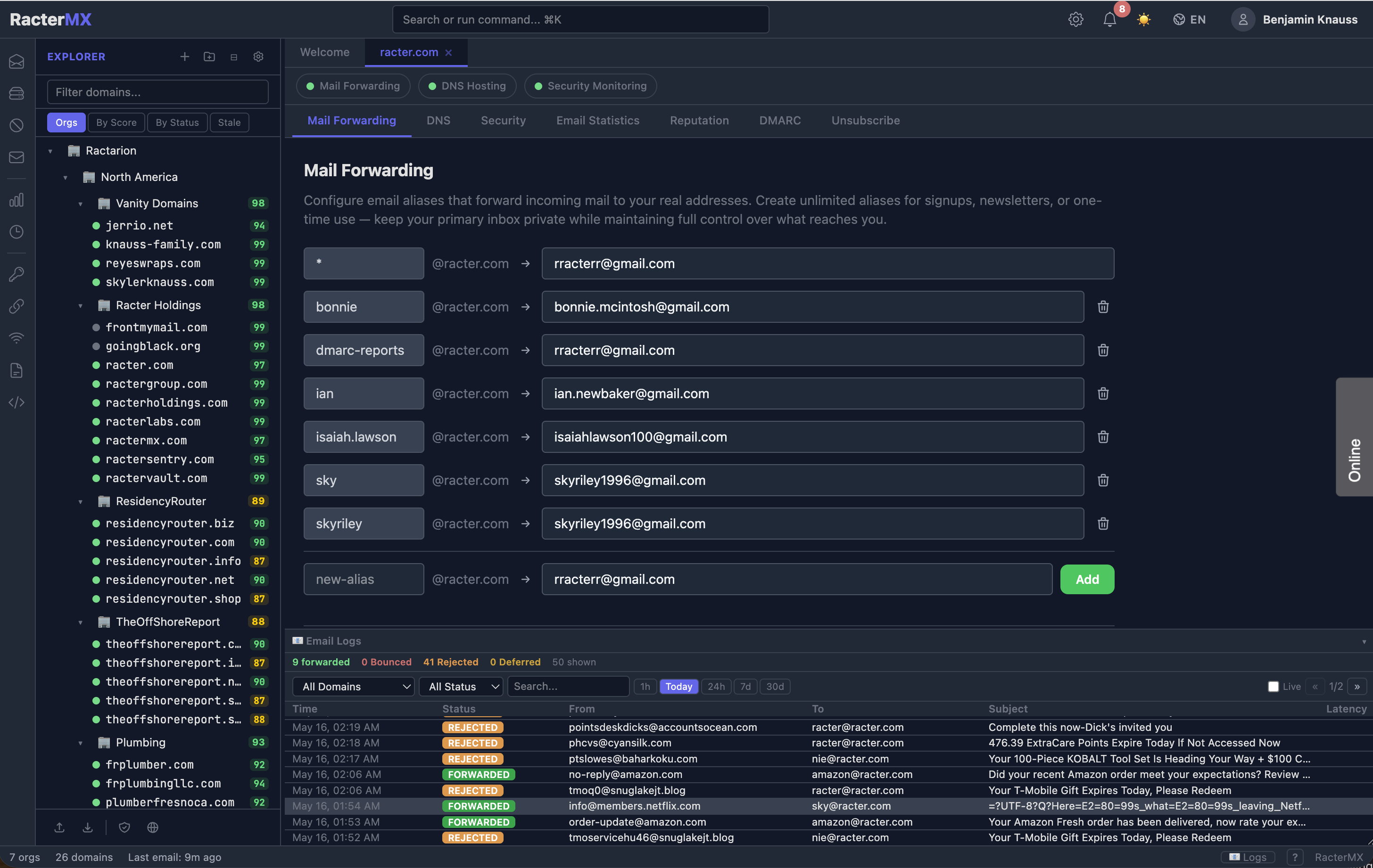Open app settings gear in top bar
The width and height of the screenshot is (1373, 868).
1075,19
